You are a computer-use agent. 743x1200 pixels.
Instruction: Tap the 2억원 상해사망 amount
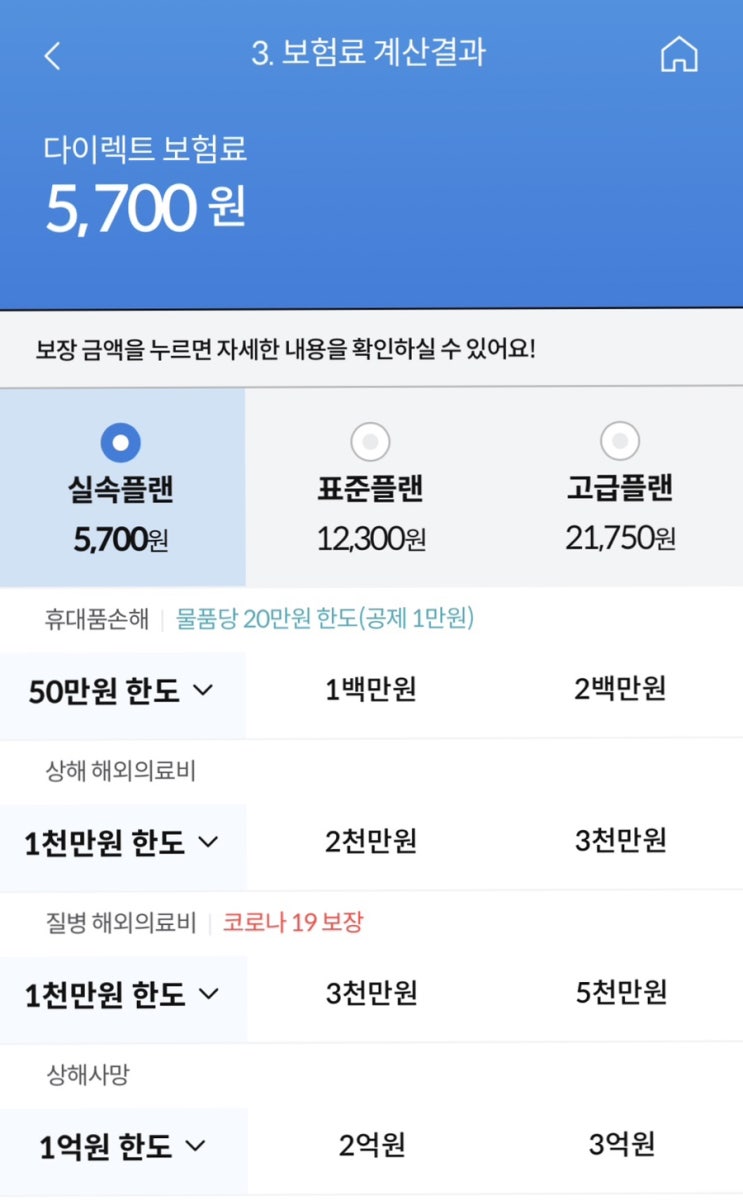[371, 1146]
